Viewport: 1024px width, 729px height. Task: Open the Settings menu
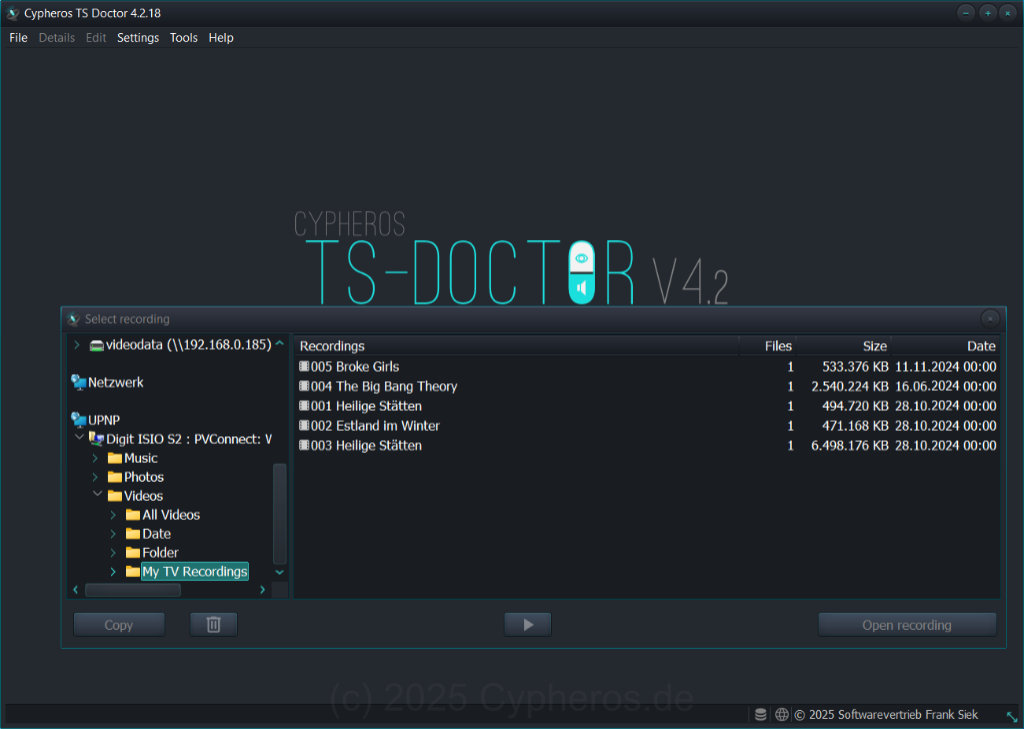(x=137, y=37)
